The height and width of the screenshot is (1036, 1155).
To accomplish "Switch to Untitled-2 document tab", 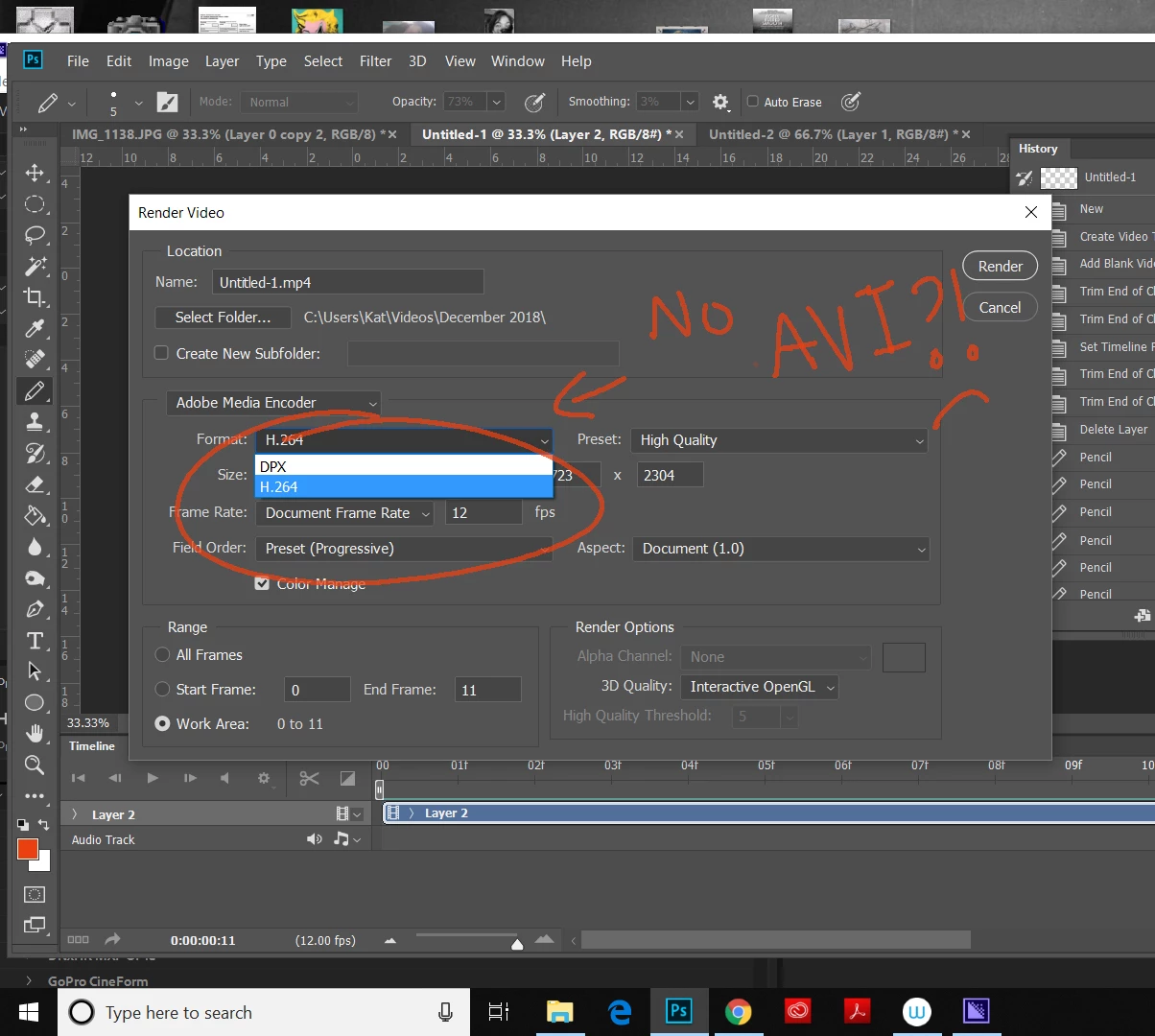I will click(833, 134).
